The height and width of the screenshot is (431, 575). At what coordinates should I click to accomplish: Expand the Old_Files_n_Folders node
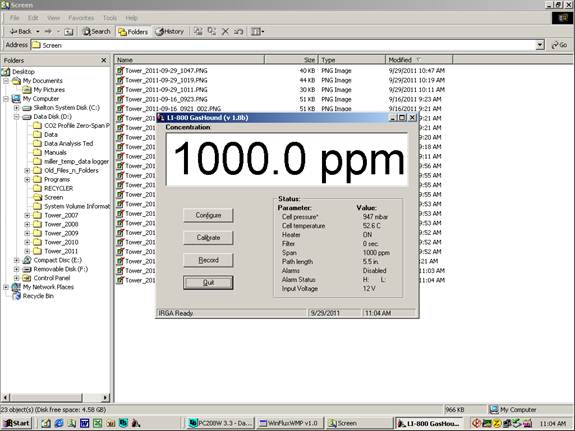tap(28, 171)
